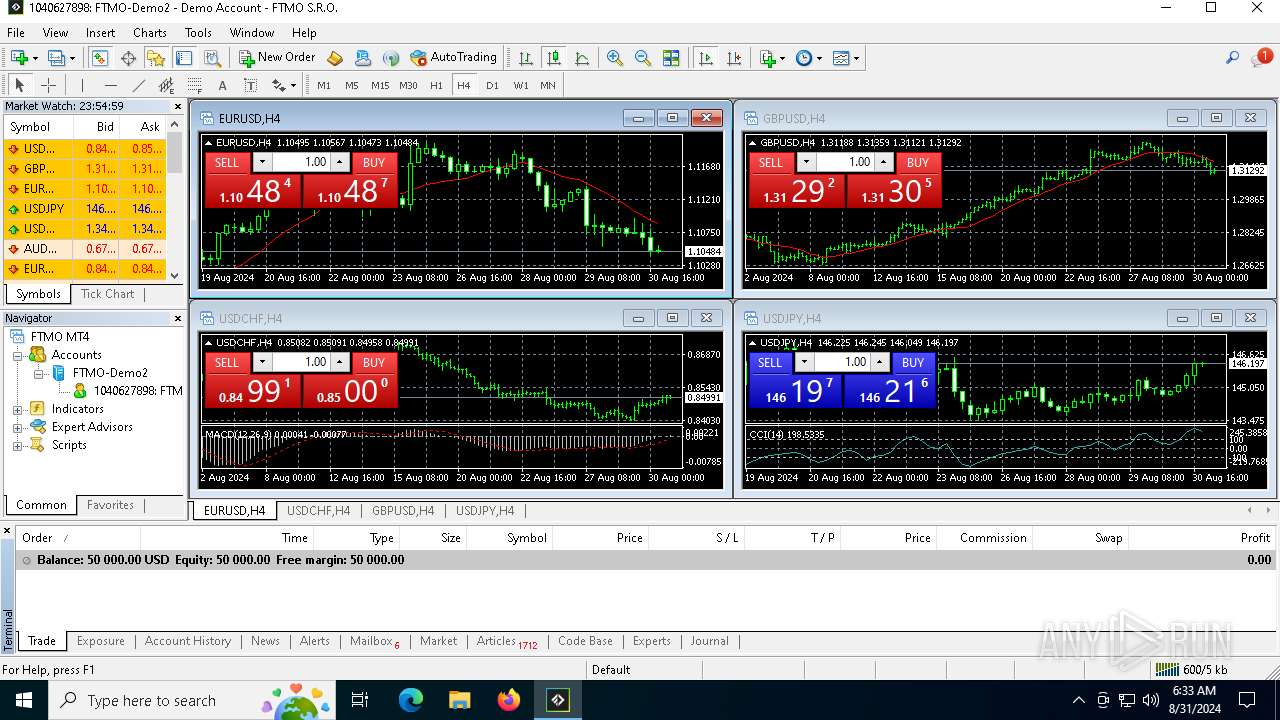
Task: Switch to the M15 timeframe
Action: click(x=380, y=85)
